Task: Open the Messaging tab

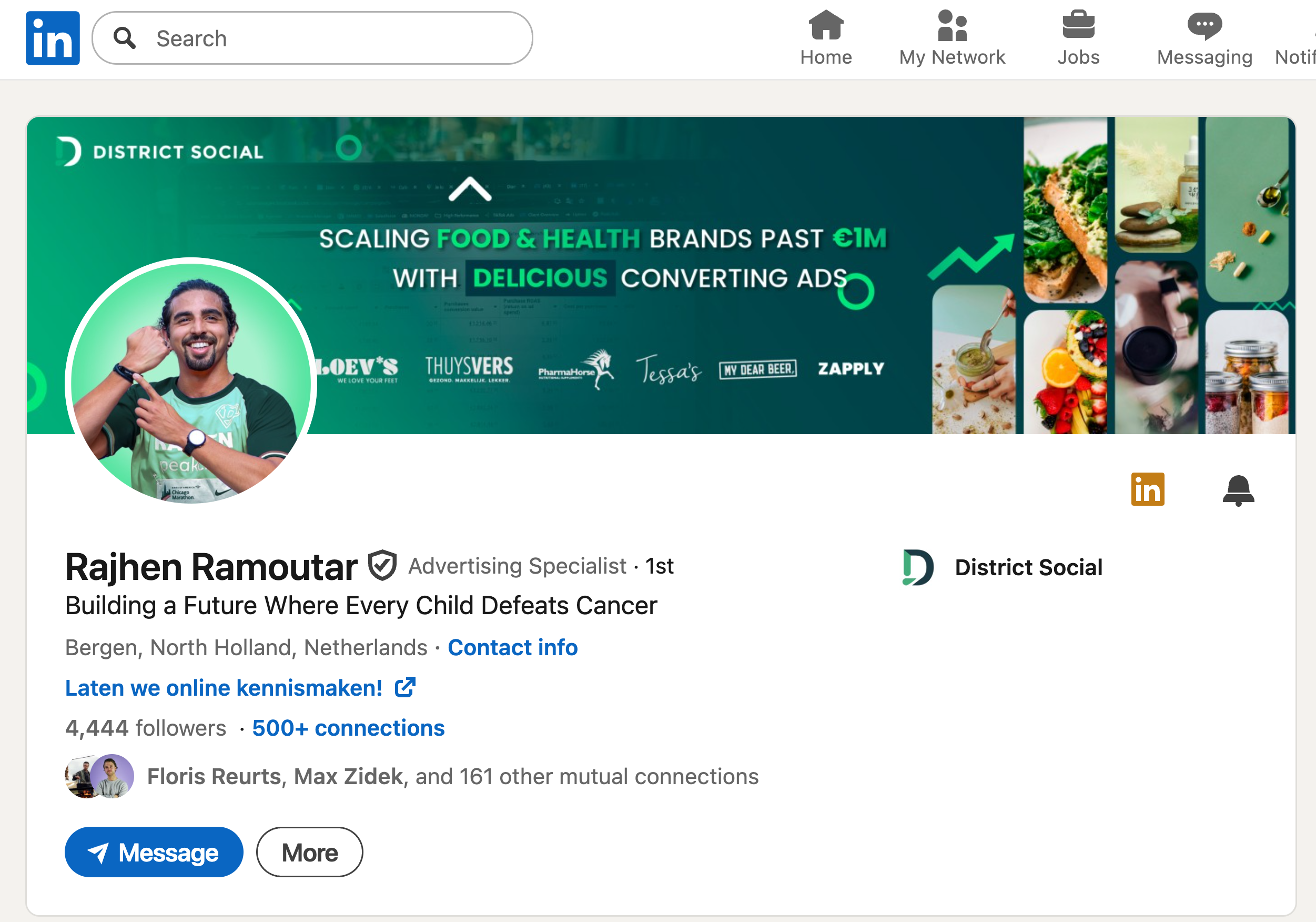Action: click(x=1204, y=38)
